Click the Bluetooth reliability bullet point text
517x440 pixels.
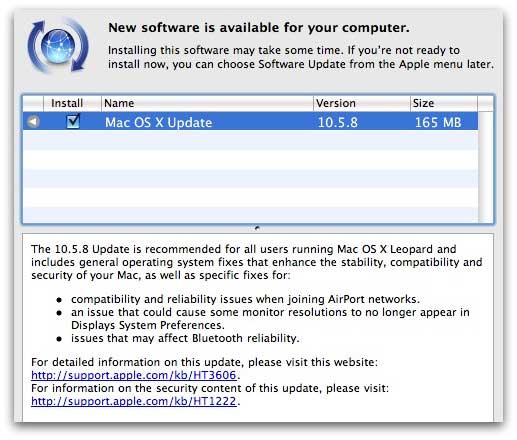tap(185, 338)
